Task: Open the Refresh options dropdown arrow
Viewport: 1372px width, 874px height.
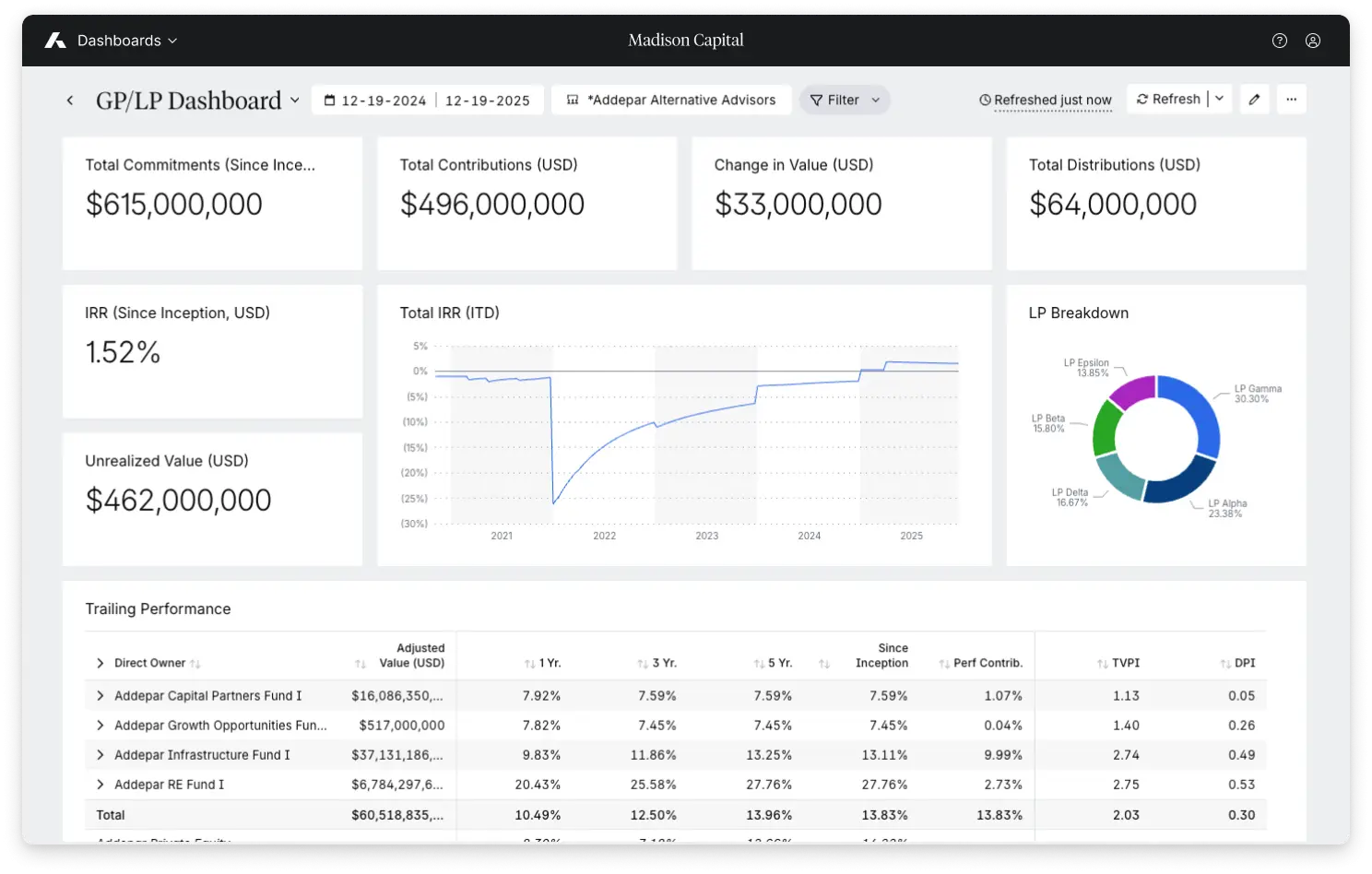Action: coord(1220,99)
